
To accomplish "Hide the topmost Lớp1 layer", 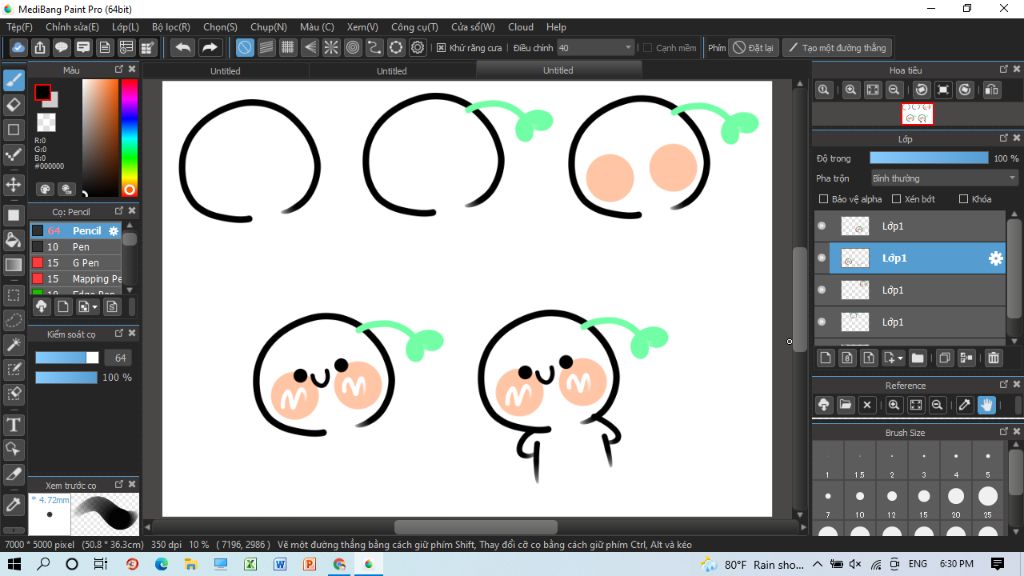I will [x=822, y=226].
